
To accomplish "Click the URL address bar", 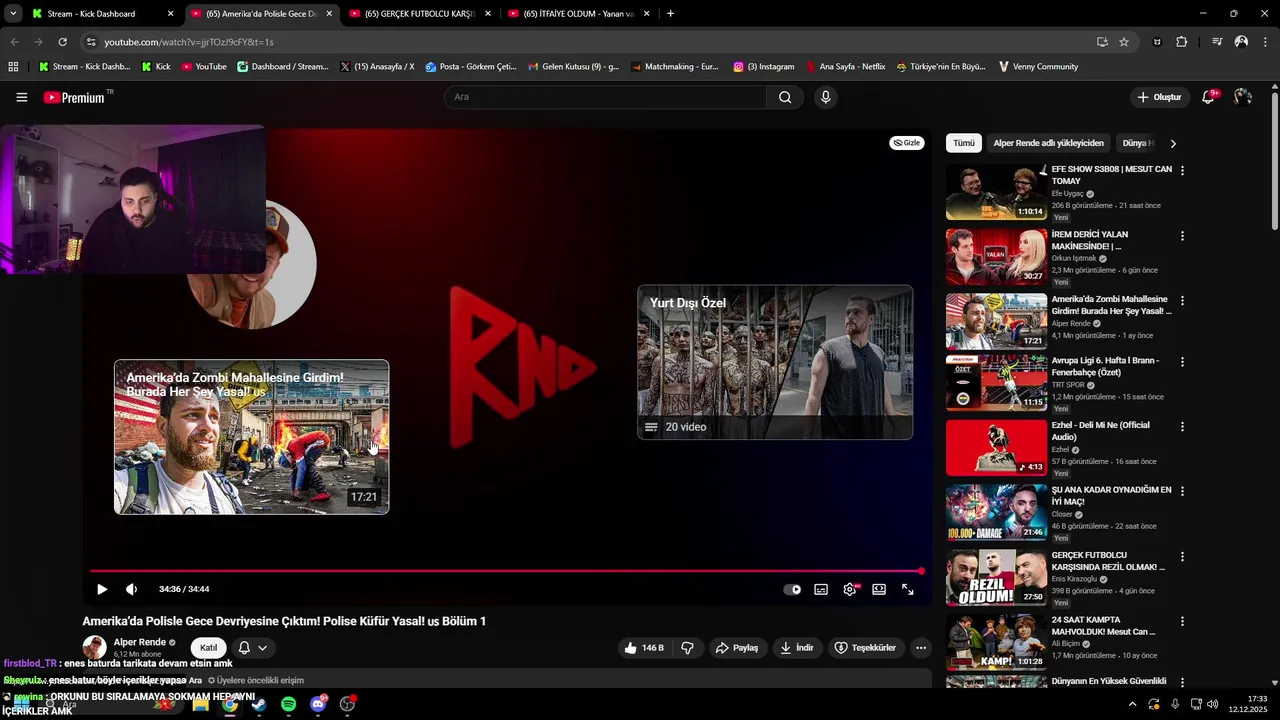I will point(590,42).
